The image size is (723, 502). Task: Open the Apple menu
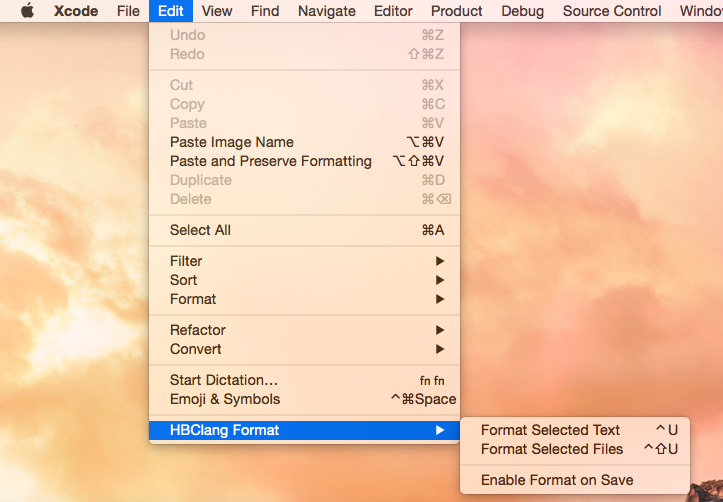pos(27,11)
